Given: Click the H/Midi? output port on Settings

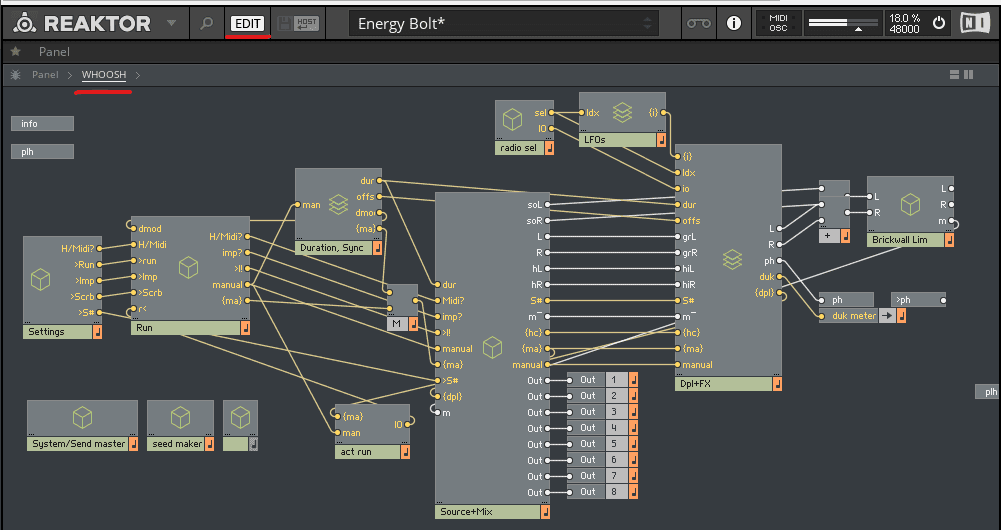Looking at the screenshot, I should [100, 248].
